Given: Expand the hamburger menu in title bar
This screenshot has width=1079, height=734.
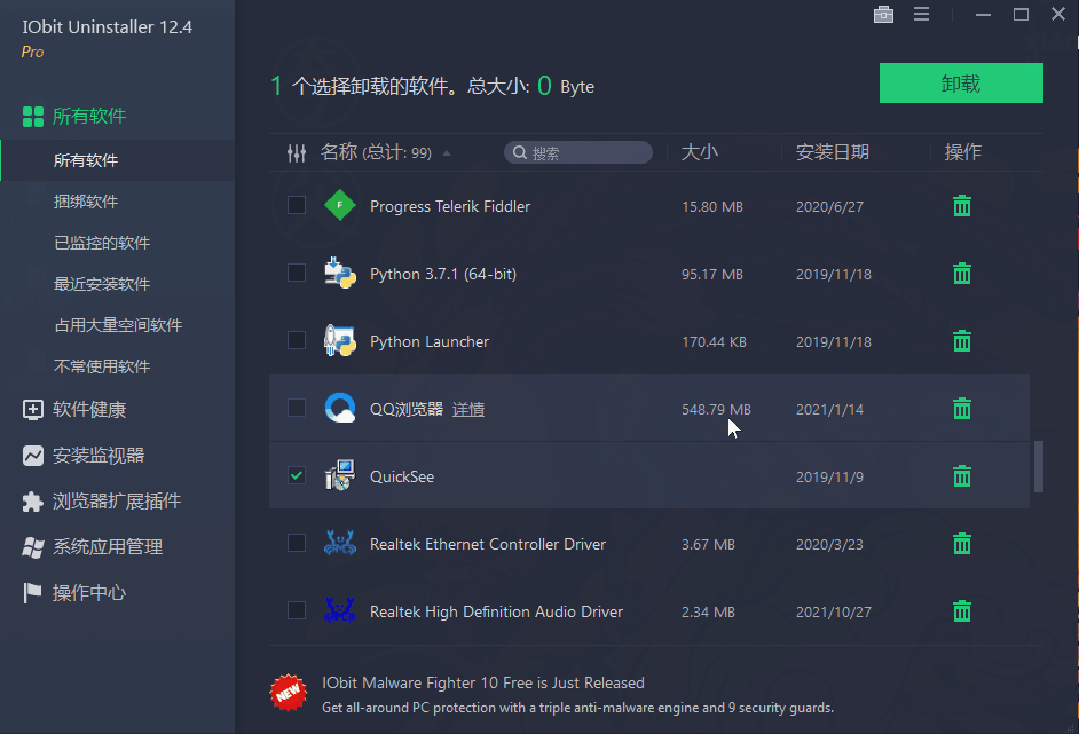Looking at the screenshot, I should click(921, 14).
